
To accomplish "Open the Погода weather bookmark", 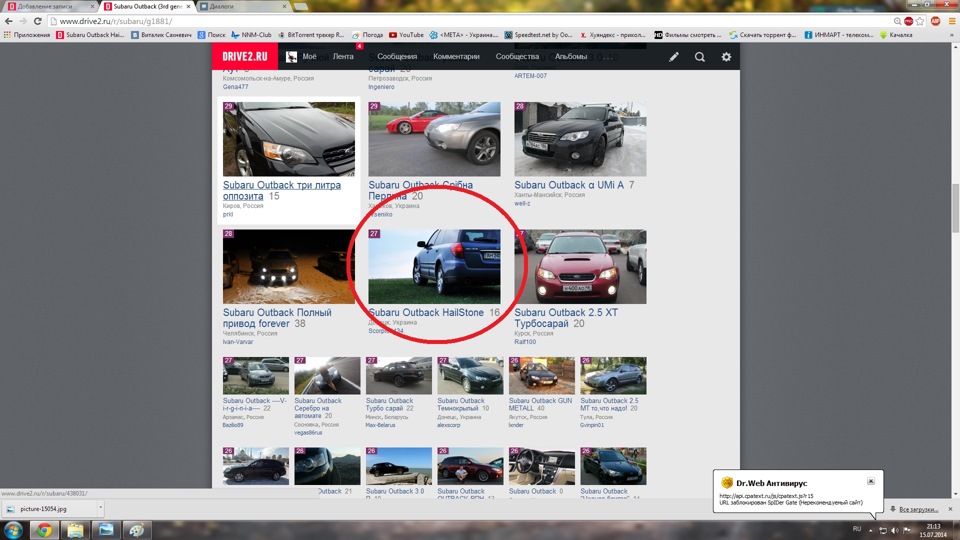I will (x=367, y=35).
